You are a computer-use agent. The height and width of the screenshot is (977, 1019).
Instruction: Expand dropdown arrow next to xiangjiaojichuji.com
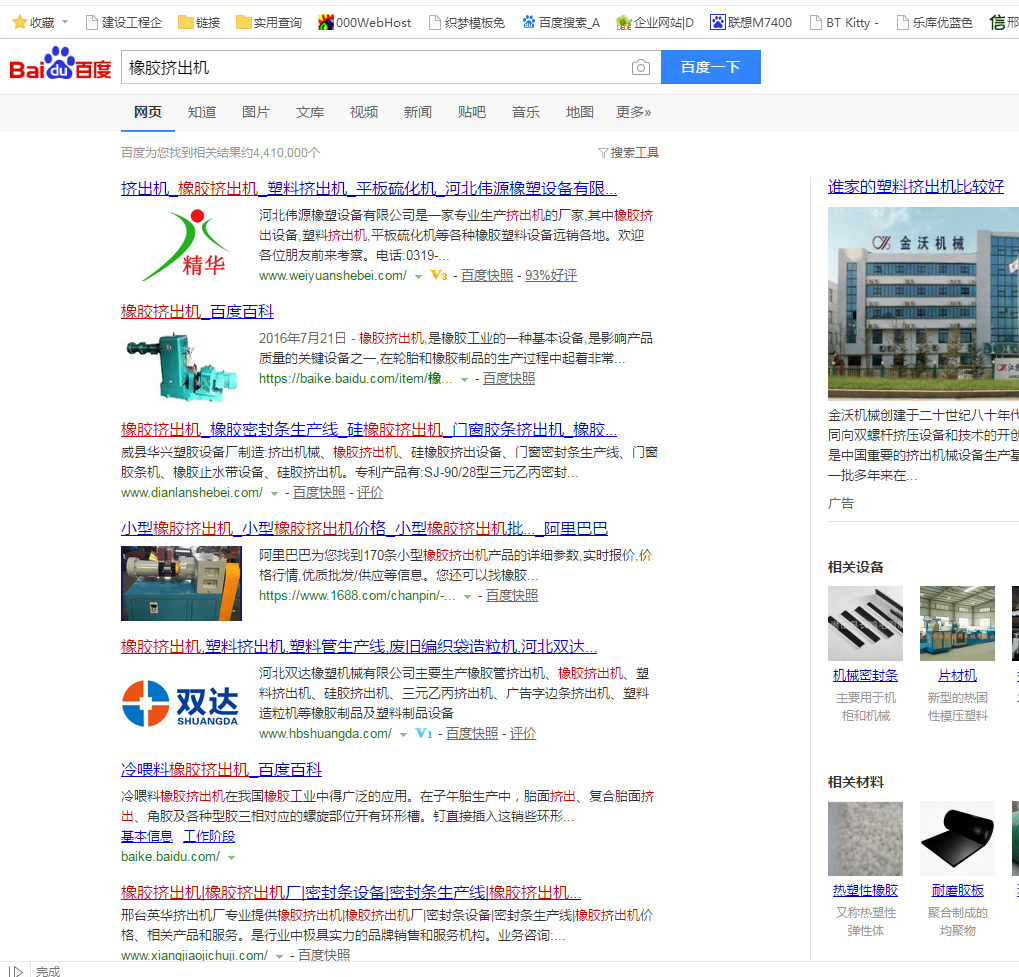point(279,957)
